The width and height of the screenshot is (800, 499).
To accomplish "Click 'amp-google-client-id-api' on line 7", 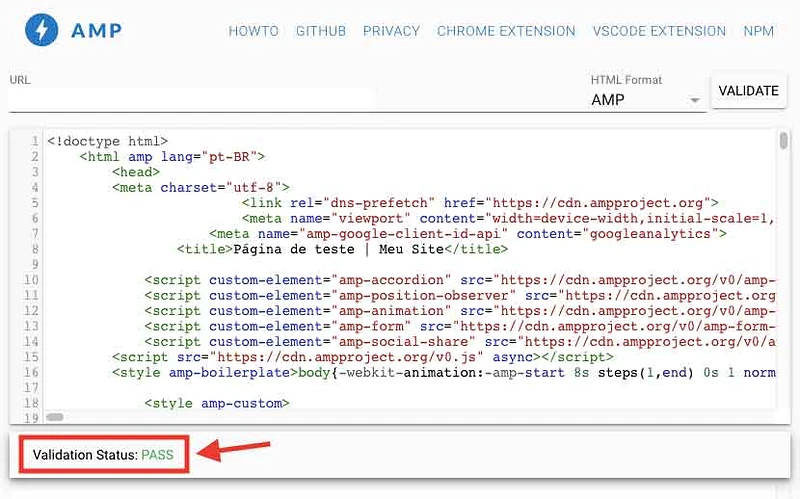I will [x=404, y=234].
